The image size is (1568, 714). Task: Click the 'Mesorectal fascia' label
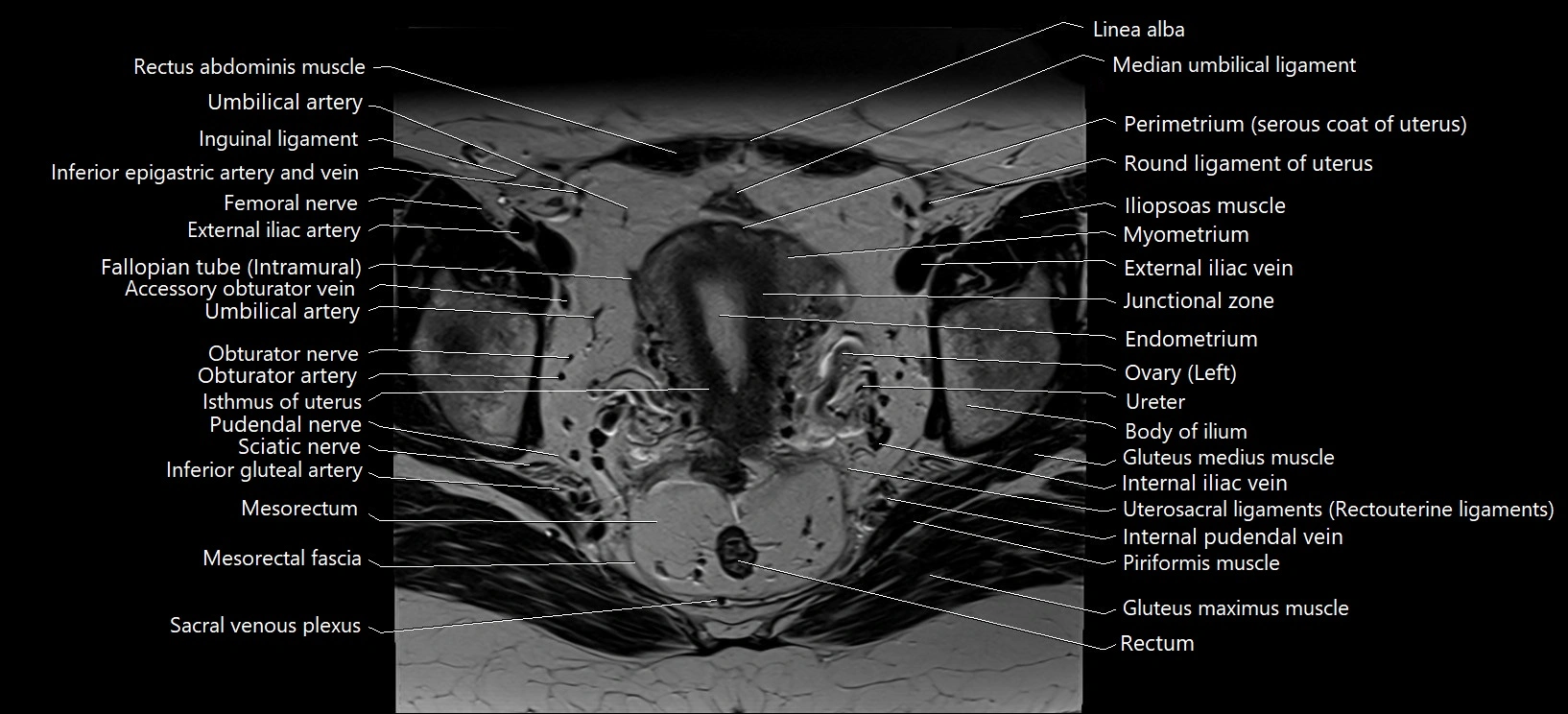pos(282,559)
